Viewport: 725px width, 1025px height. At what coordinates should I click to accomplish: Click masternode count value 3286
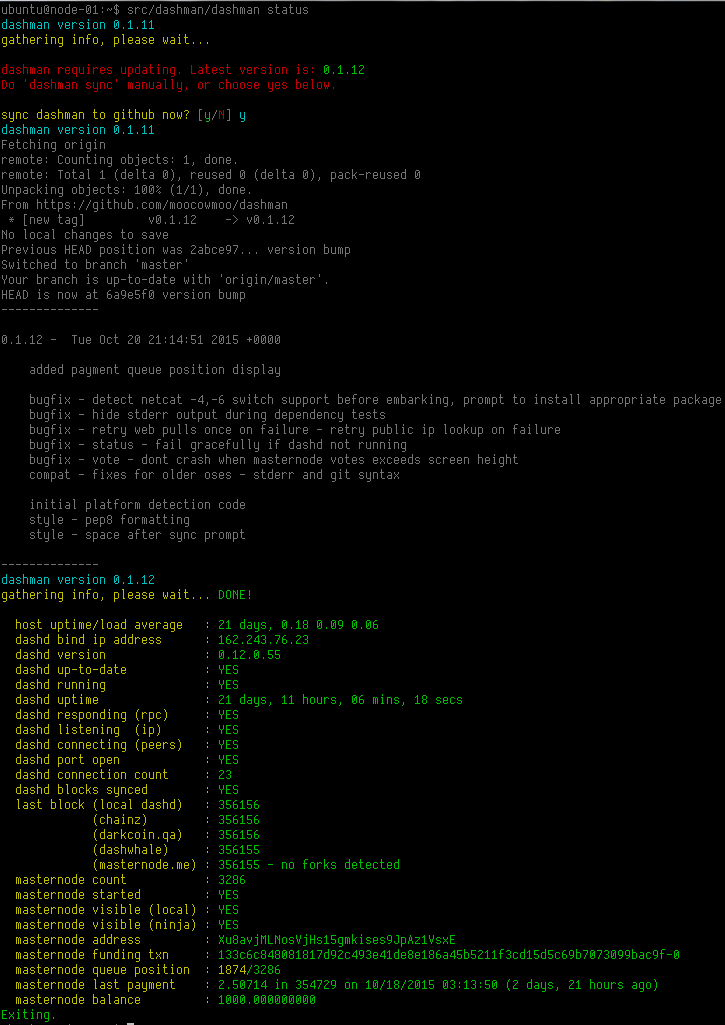click(232, 880)
